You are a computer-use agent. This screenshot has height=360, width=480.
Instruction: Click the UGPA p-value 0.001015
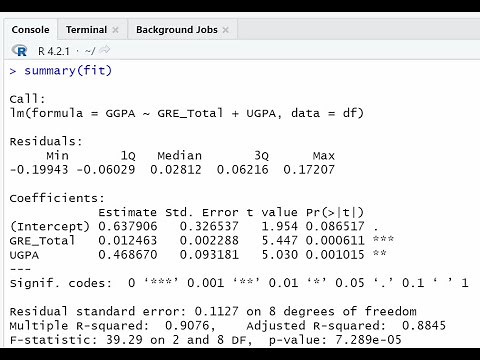[x=335, y=255]
